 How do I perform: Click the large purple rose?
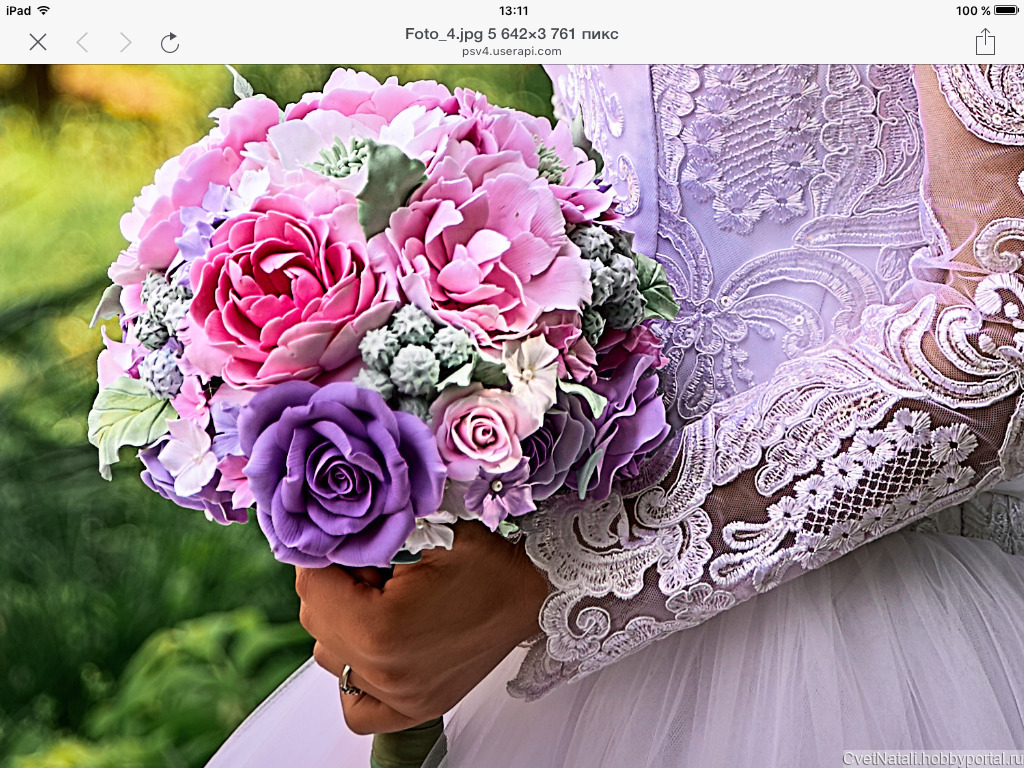click(x=338, y=470)
